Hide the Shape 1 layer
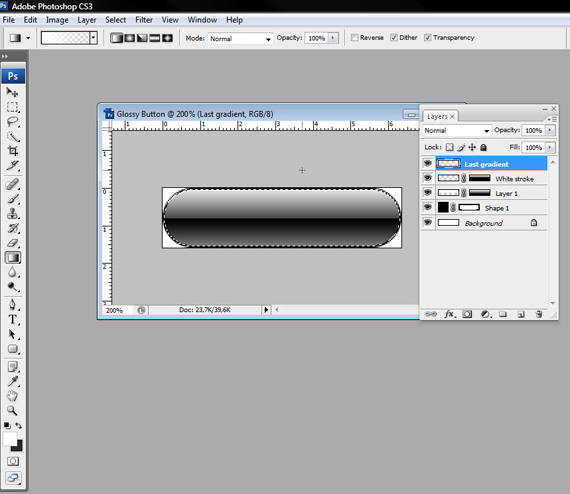The image size is (570, 494). (428, 208)
